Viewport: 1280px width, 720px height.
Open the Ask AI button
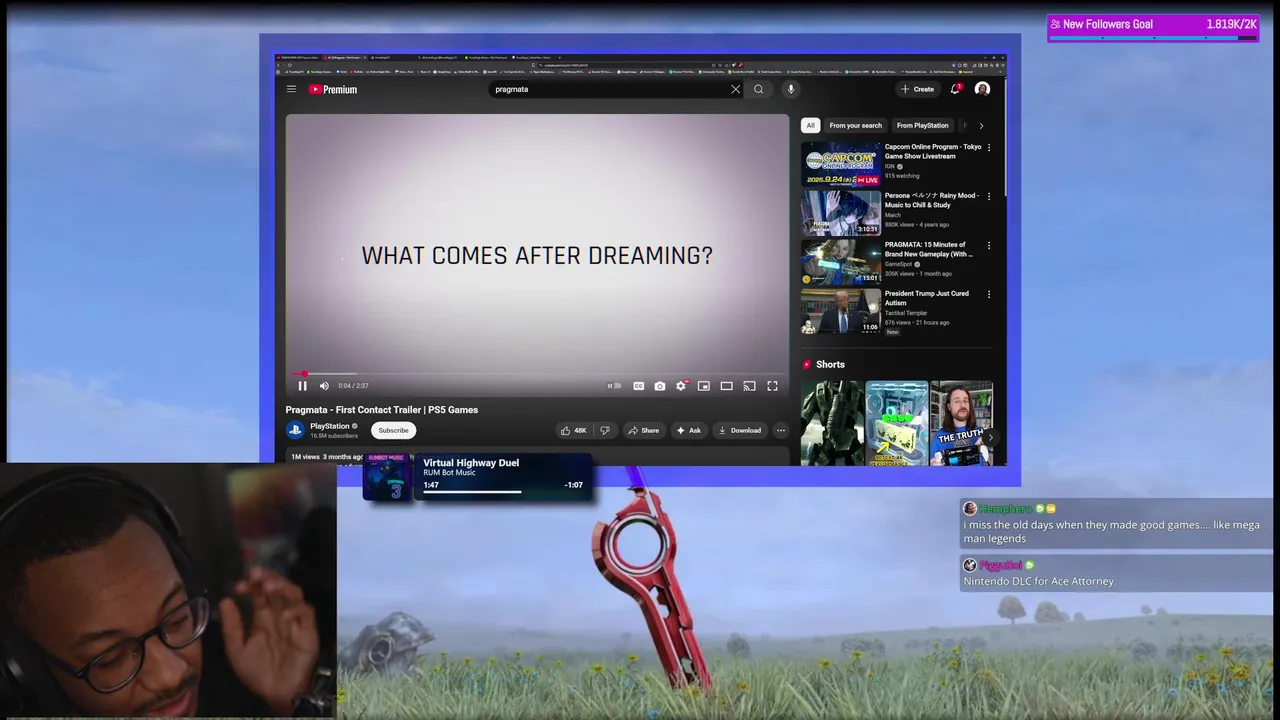coord(689,430)
